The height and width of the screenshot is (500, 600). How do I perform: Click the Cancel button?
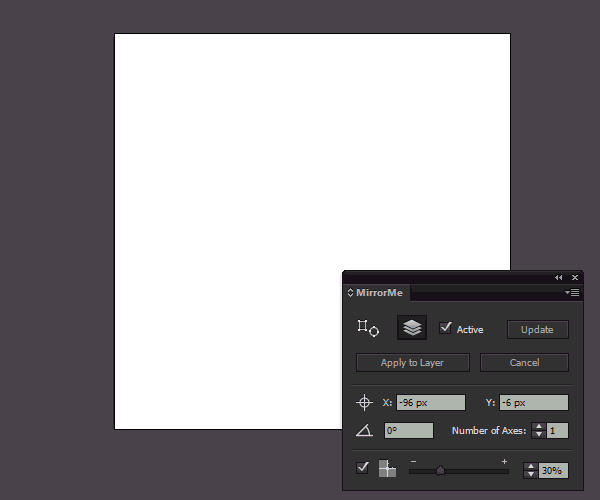524,362
